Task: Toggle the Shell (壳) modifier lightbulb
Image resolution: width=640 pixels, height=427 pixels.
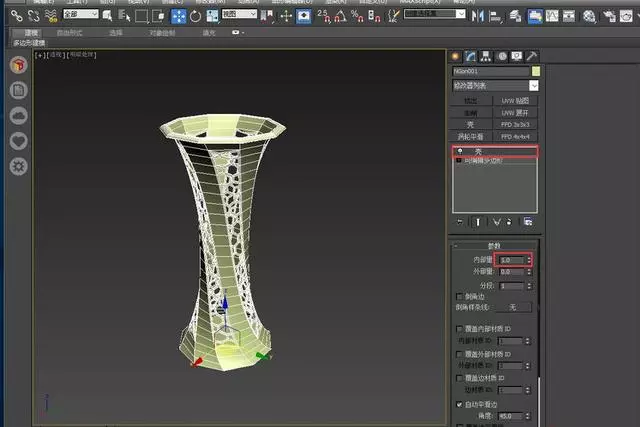Action: [x=459, y=150]
